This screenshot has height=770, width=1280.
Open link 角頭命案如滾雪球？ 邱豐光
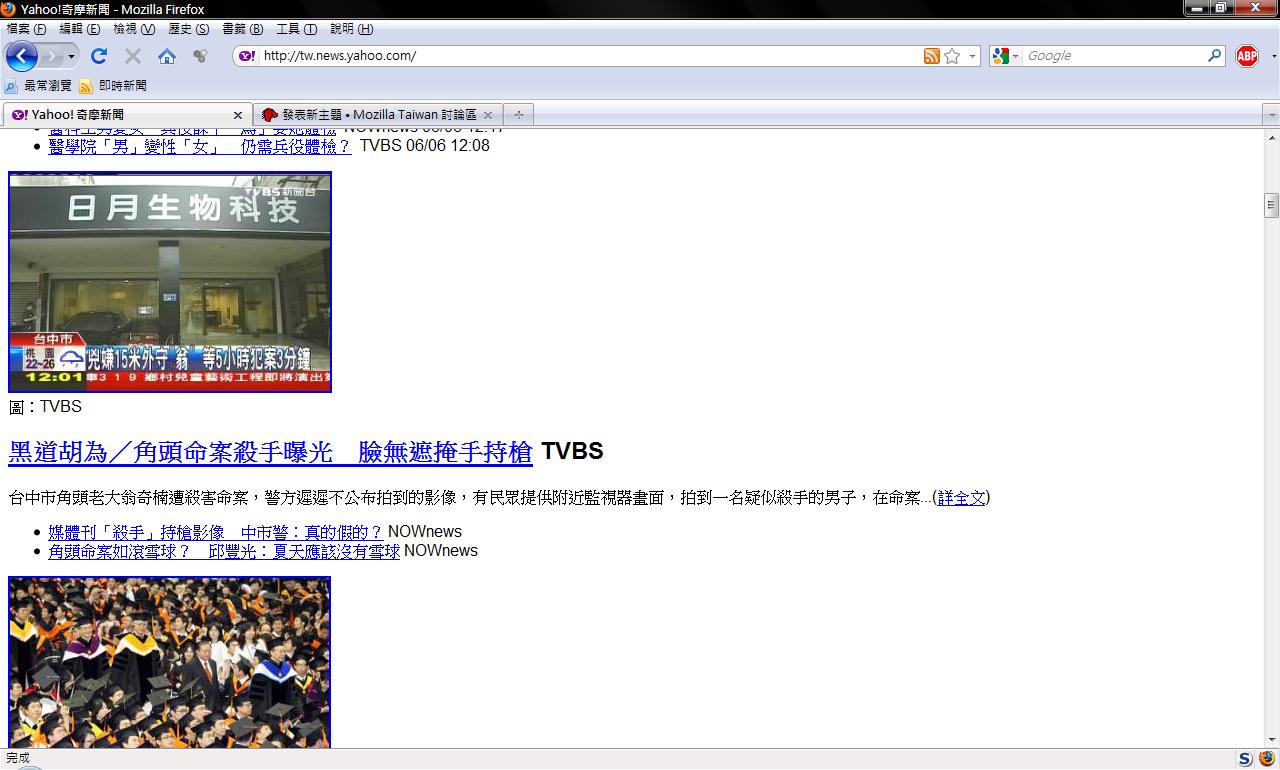coord(224,551)
